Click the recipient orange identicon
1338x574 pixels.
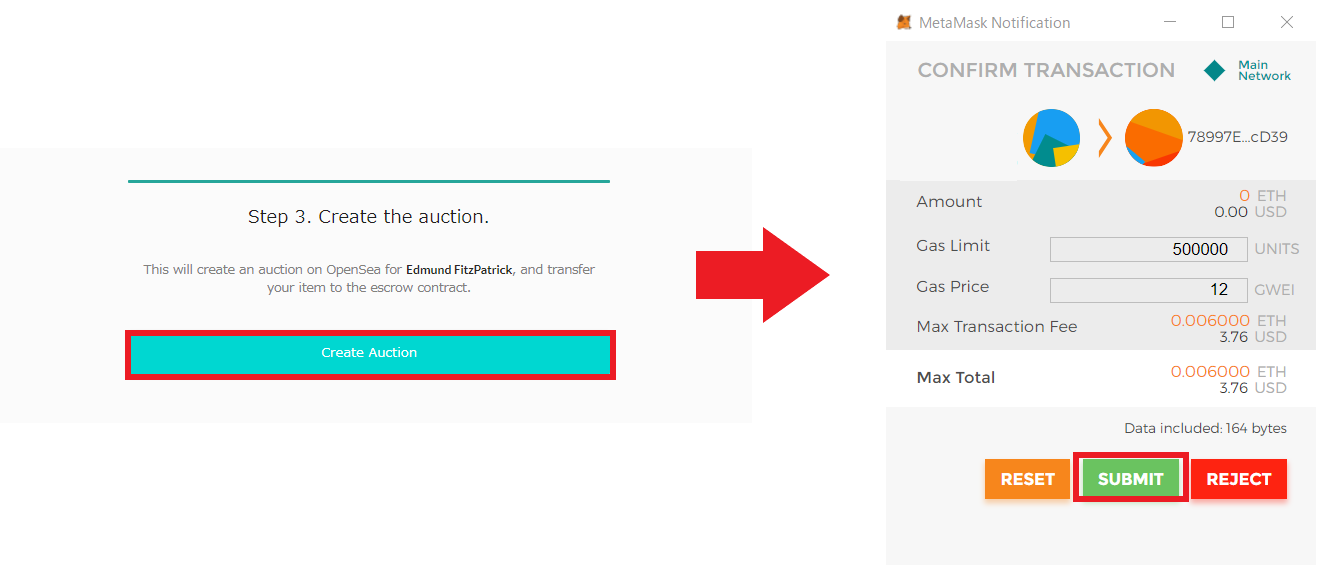[1154, 138]
